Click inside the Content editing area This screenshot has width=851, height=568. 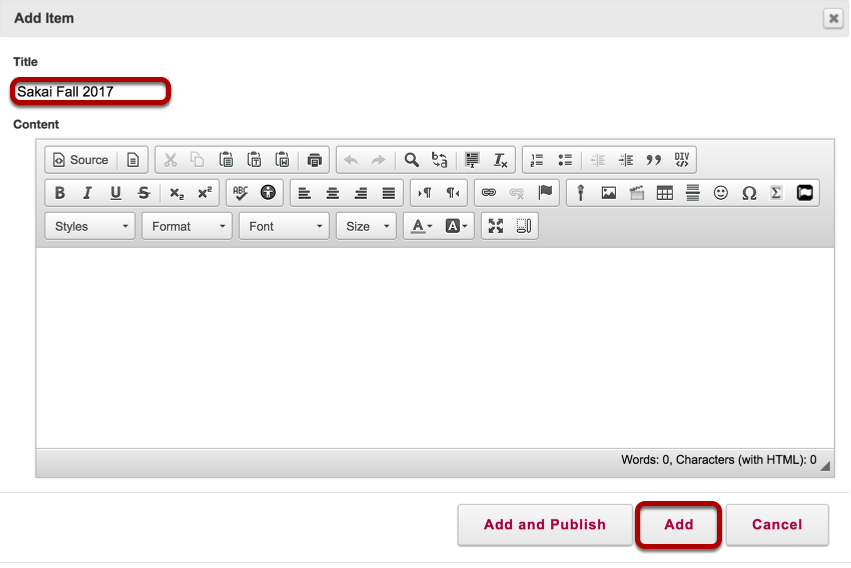pyautogui.click(x=435, y=348)
